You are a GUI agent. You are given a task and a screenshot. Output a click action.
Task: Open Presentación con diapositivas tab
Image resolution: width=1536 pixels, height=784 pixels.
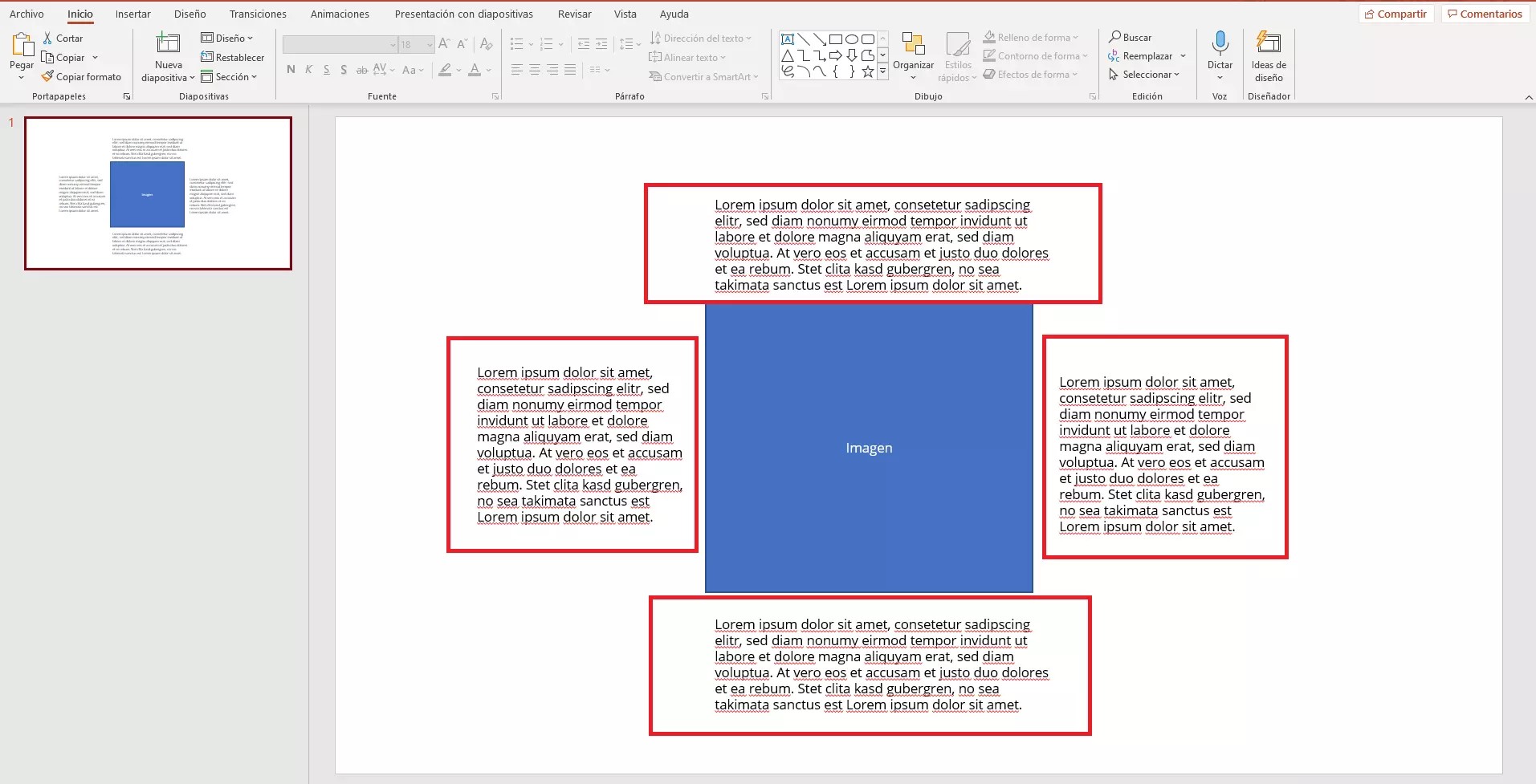463,14
